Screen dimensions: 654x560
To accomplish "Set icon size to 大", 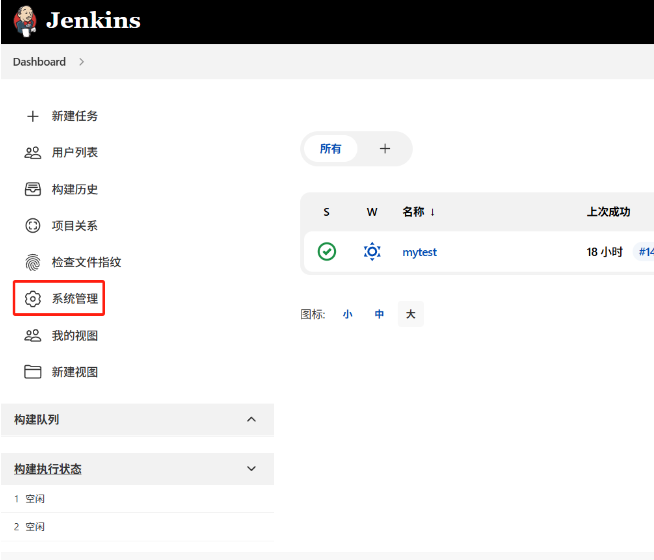I will pyautogui.click(x=411, y=314).
